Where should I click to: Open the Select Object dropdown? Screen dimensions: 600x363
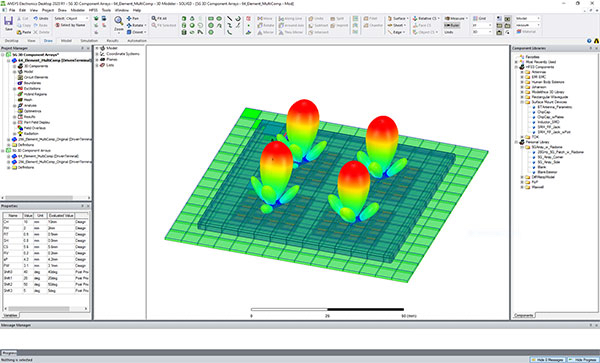coord(71,18)
